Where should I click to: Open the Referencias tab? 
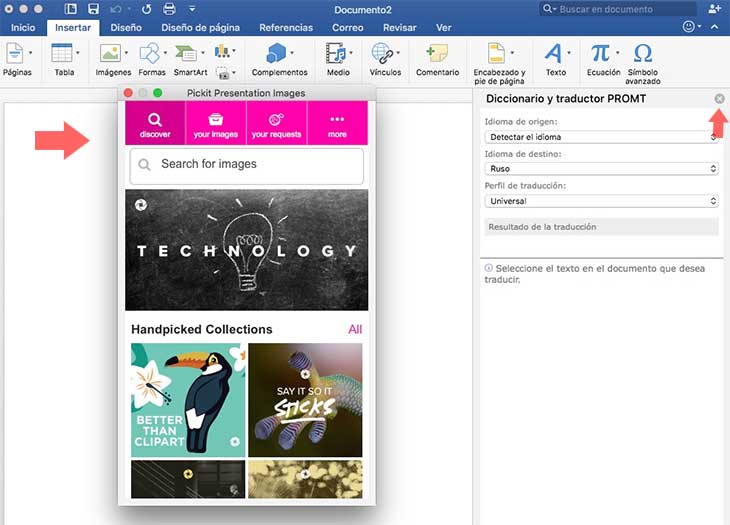(286, 27)
